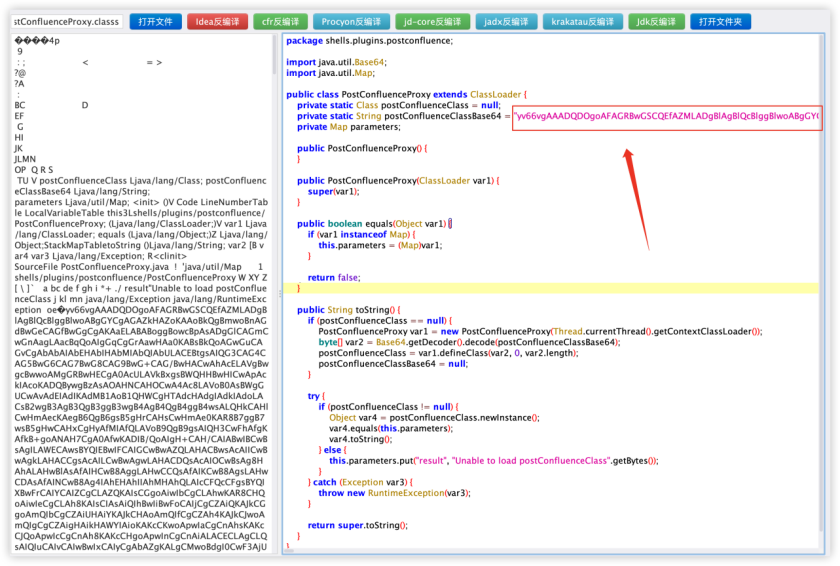The height and width of the screenshot is (566, 840).
Task: Click the public class PostConfluenceProxy declaration
Action: 406,94
